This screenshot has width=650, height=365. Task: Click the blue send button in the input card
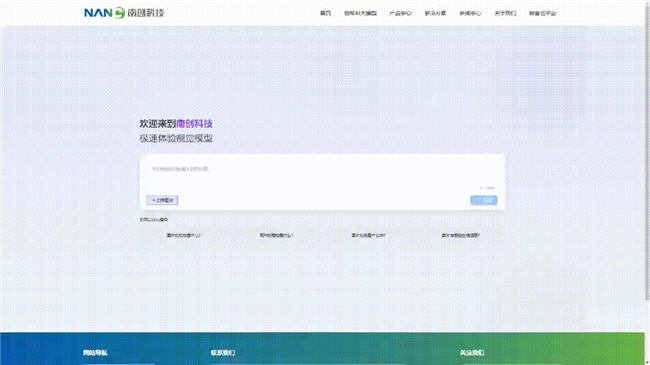pos(484,200)
